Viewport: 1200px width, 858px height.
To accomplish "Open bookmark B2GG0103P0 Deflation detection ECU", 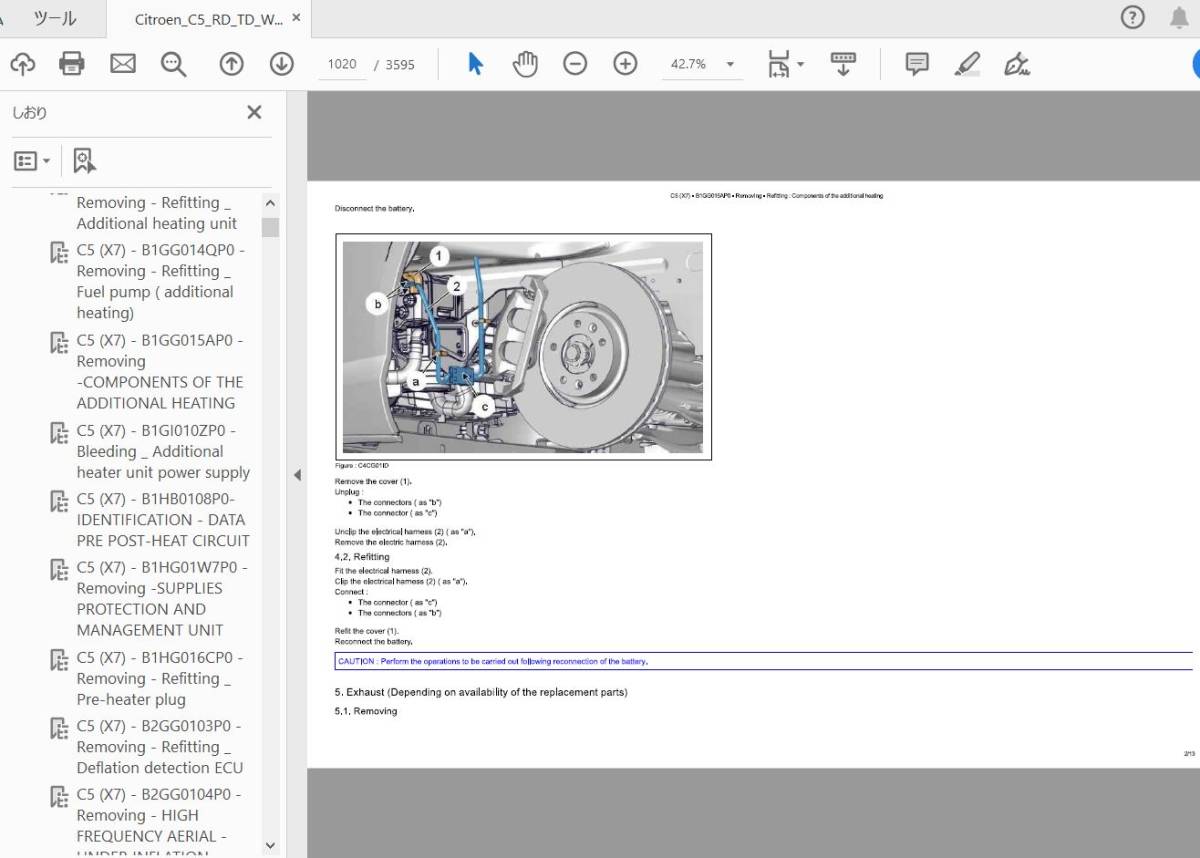I will (x=160, y=746).
